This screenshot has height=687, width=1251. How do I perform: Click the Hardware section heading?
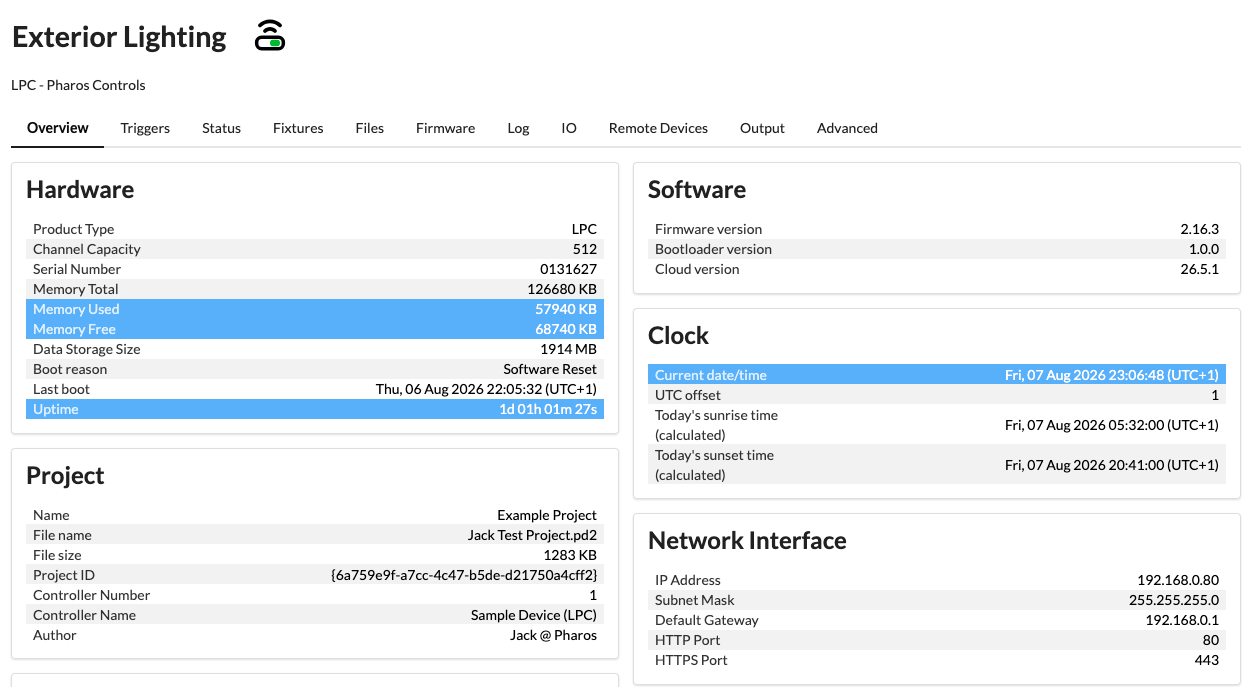80,190
